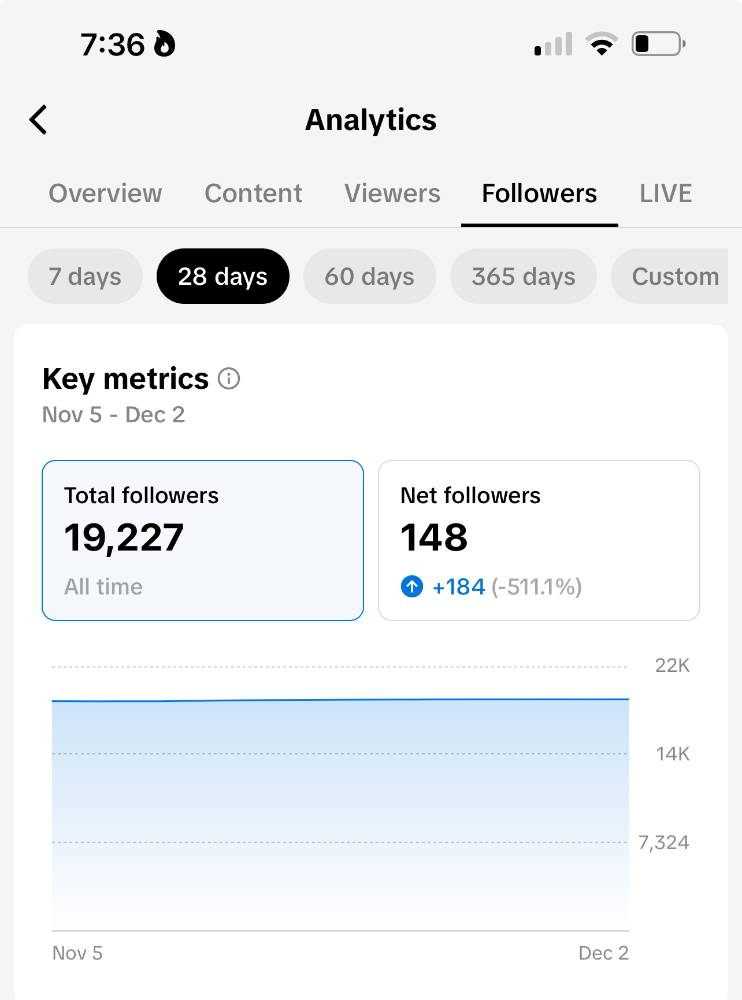
Task: Select the Net followers card
Action: click(x=539, y=540)
